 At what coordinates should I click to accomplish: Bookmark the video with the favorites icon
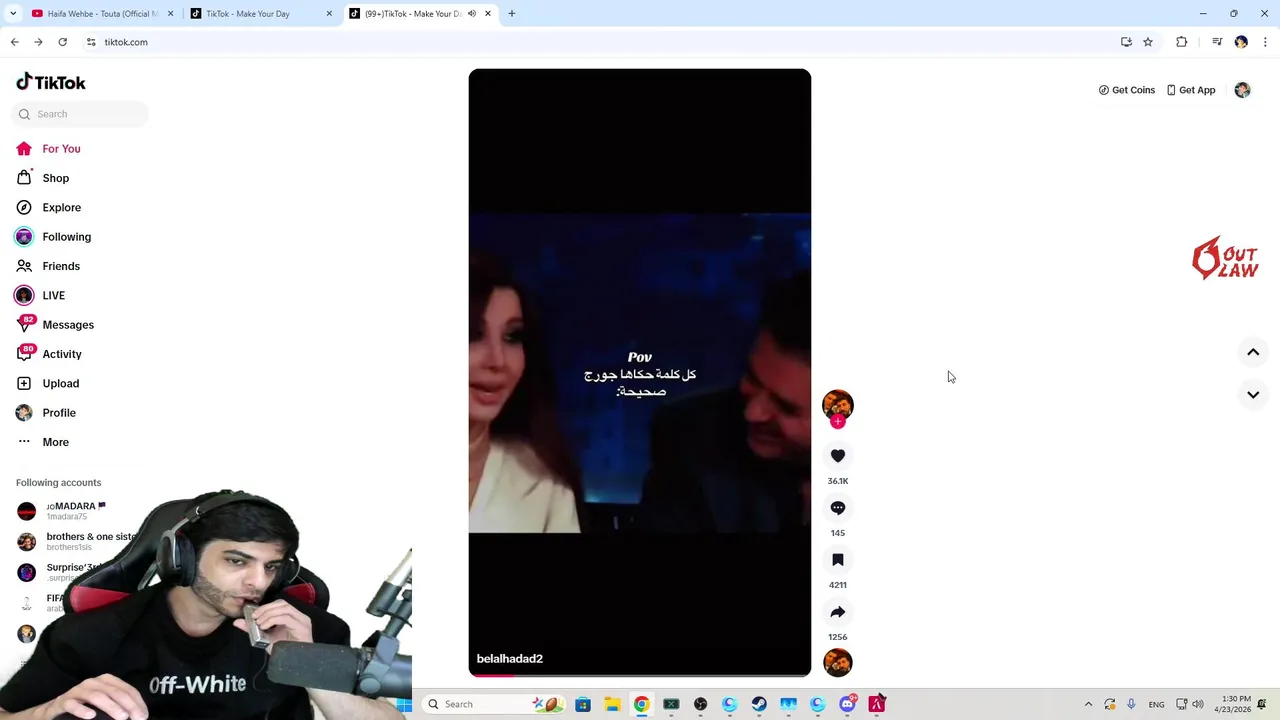(838, 560)
